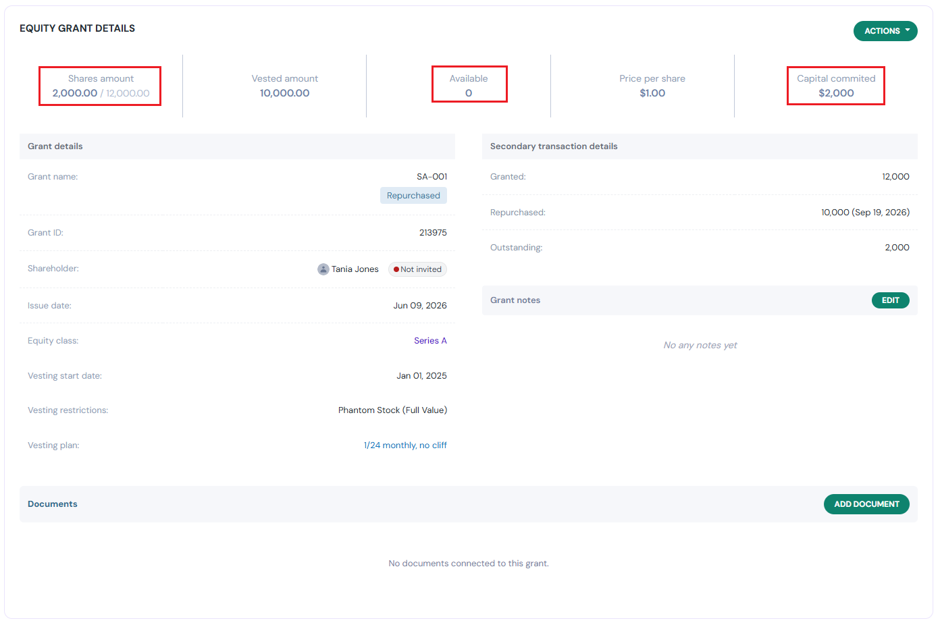The width and height of the screenshot is (940, 625).
Task: Open the Series A equity class link
Action: (x=430, y=340)
